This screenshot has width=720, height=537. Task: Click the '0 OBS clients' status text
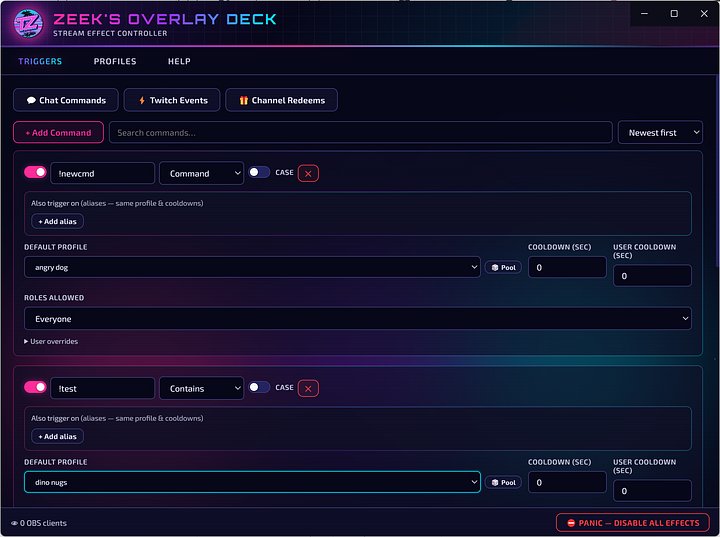(x=43, y=523)
